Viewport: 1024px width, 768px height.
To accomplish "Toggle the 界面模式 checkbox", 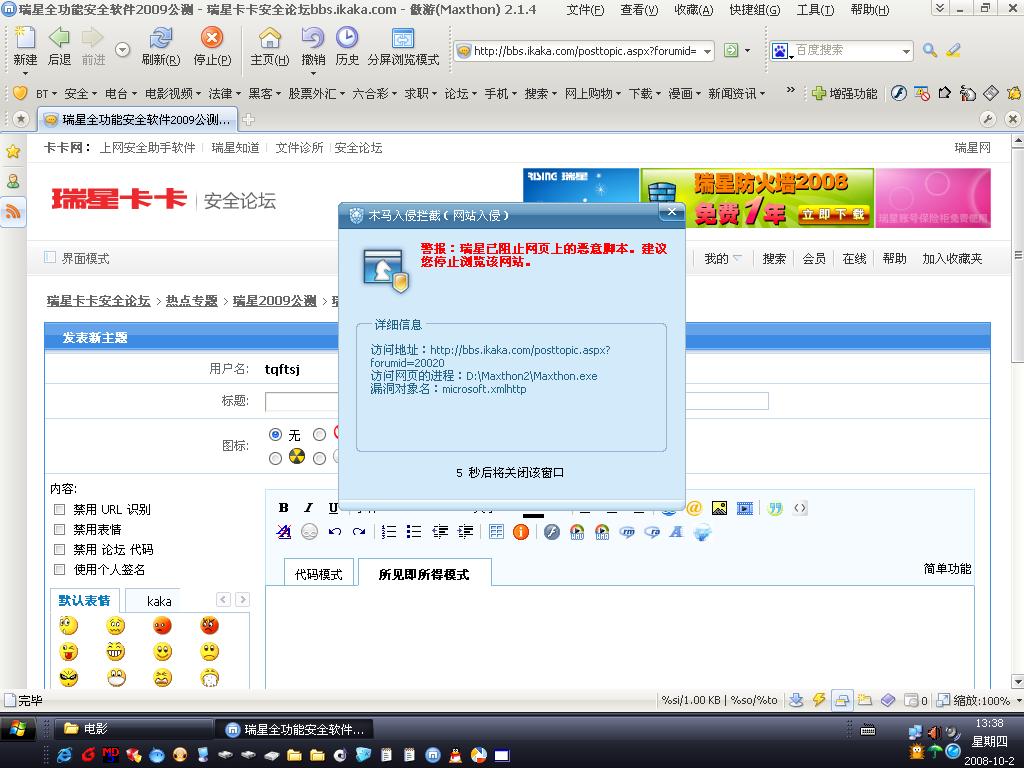I will coord(50,257).
